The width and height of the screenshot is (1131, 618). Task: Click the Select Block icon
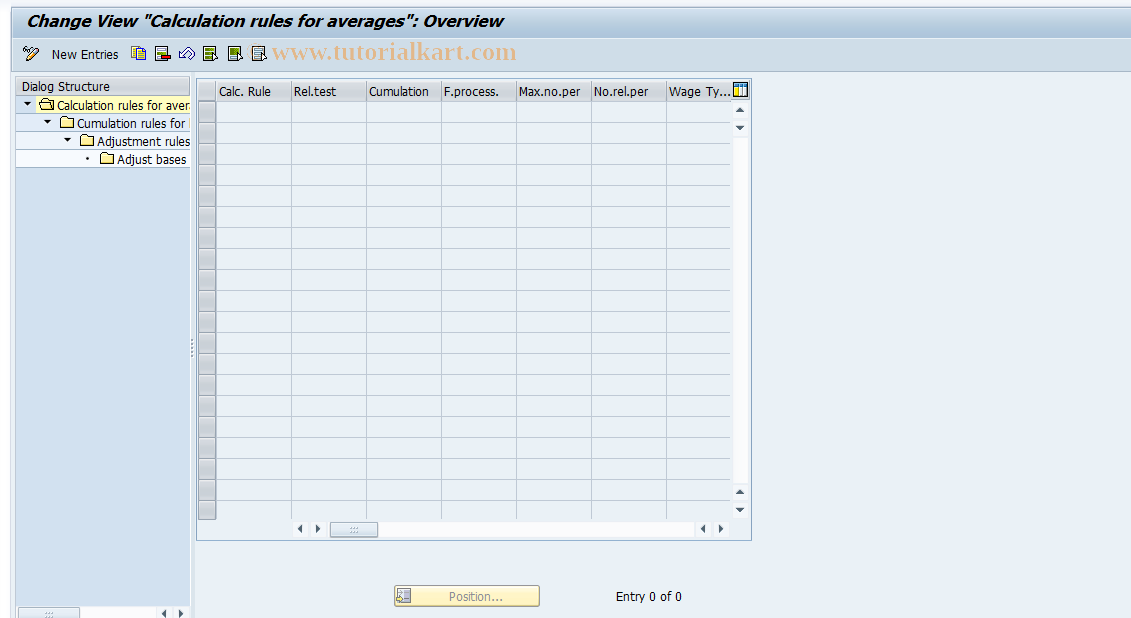[x=235, y=53]
